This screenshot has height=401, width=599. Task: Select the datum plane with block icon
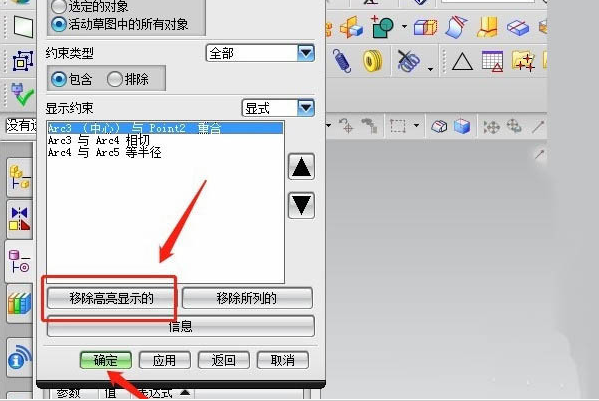click(x=351, y=27)
